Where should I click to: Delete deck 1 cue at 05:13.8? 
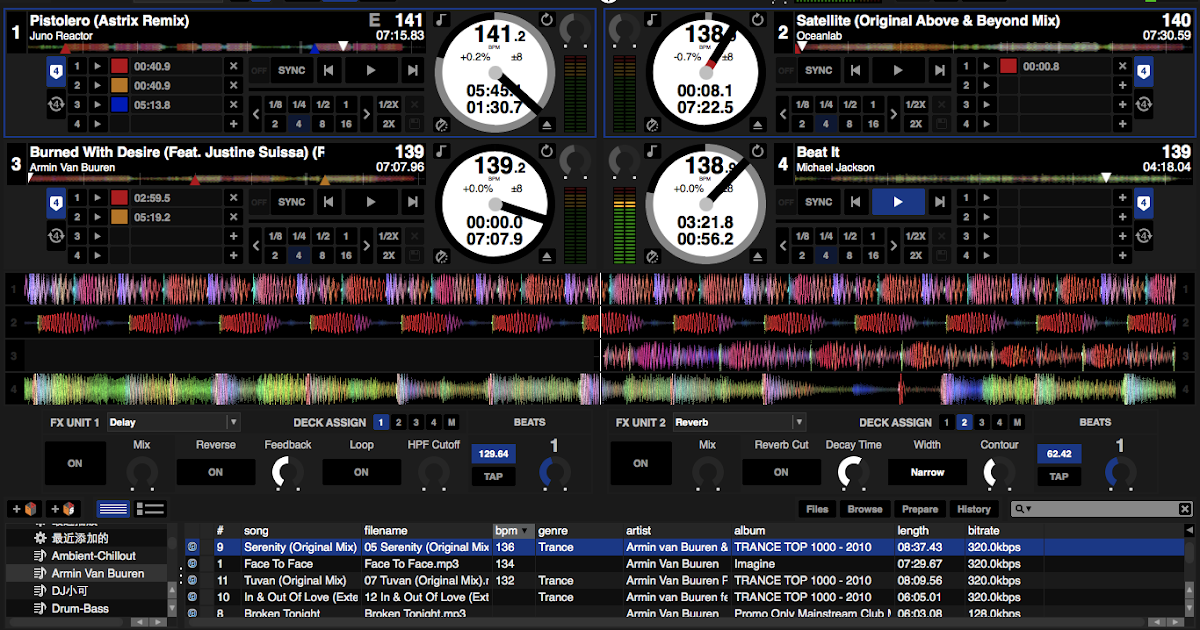(x=233, y=104)
